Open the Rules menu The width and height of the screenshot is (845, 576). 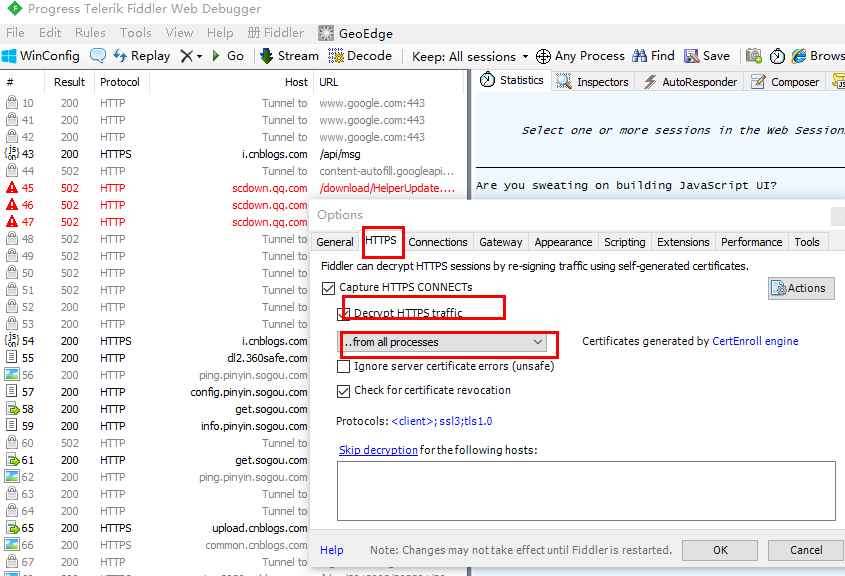[90, 33]
